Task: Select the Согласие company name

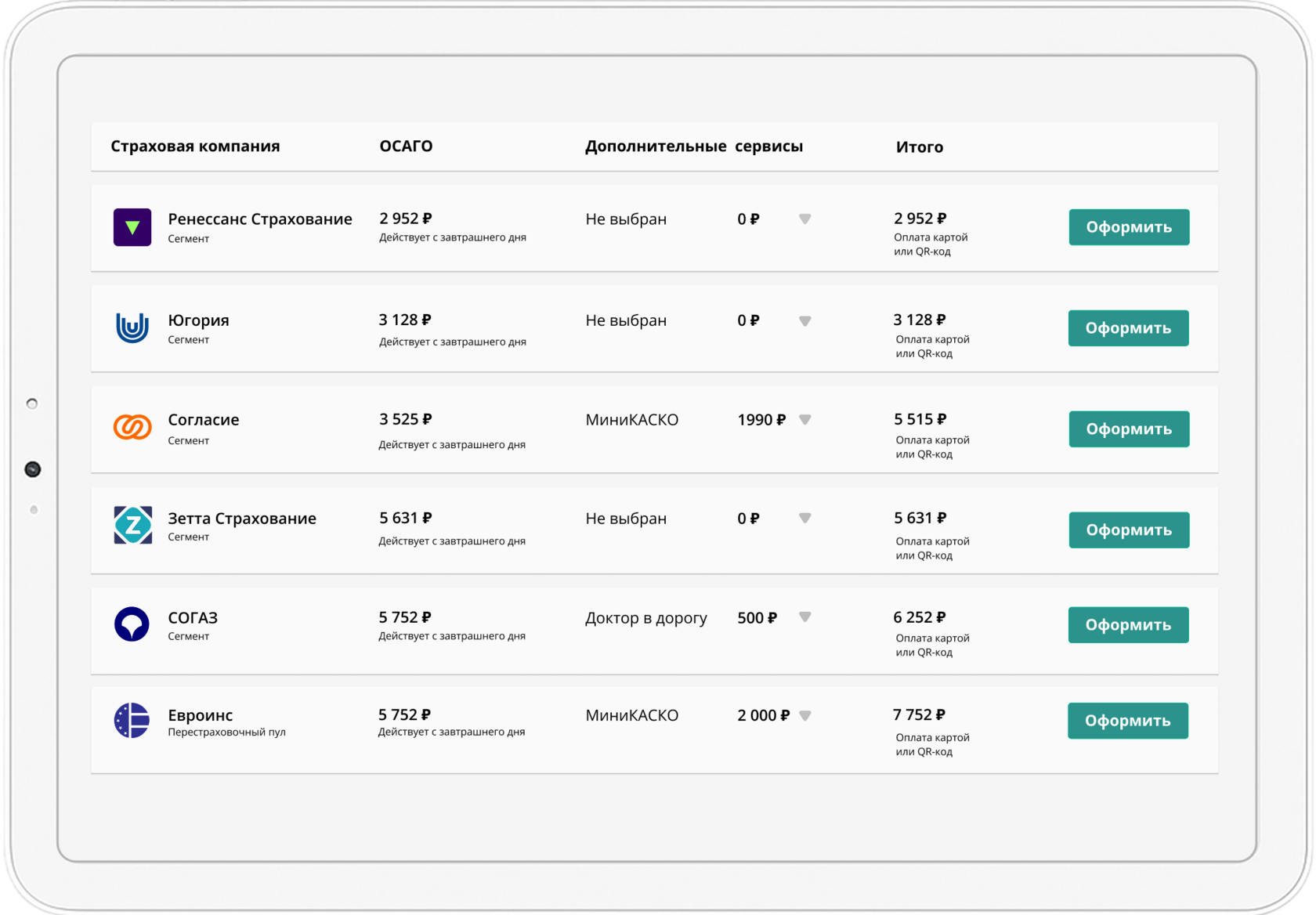Action: (204, 420)
